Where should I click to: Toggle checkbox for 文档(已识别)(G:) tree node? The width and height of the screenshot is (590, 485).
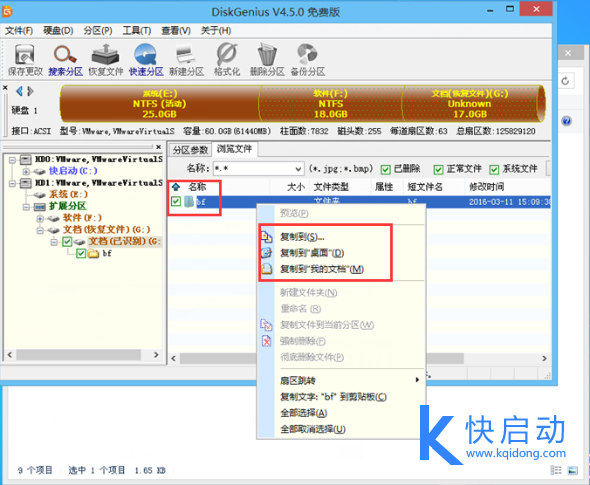[x=67, y=242]
